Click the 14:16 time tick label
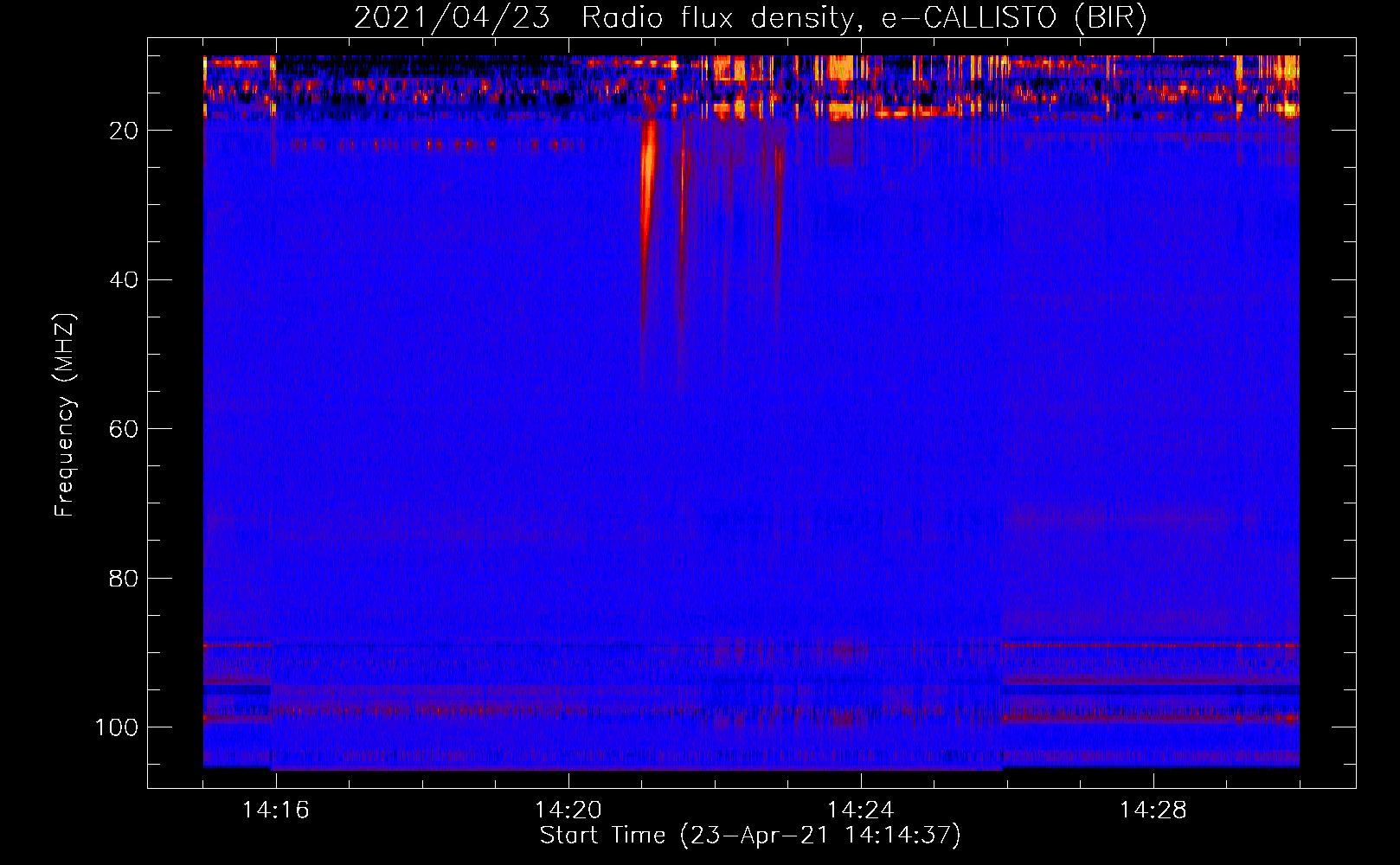The image size is (1400, 865). (276, 811)
